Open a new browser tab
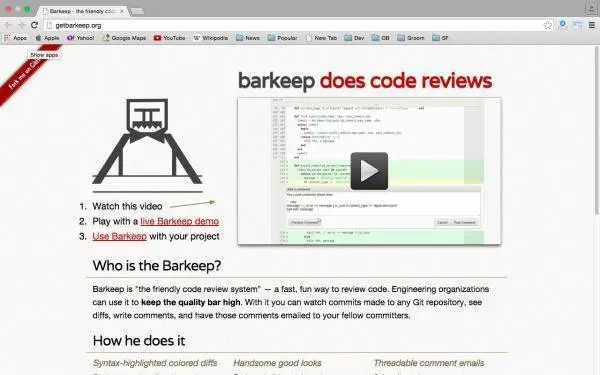Viewport: 600px width, 375px height. pyautogui.click(x=137, y=11)
